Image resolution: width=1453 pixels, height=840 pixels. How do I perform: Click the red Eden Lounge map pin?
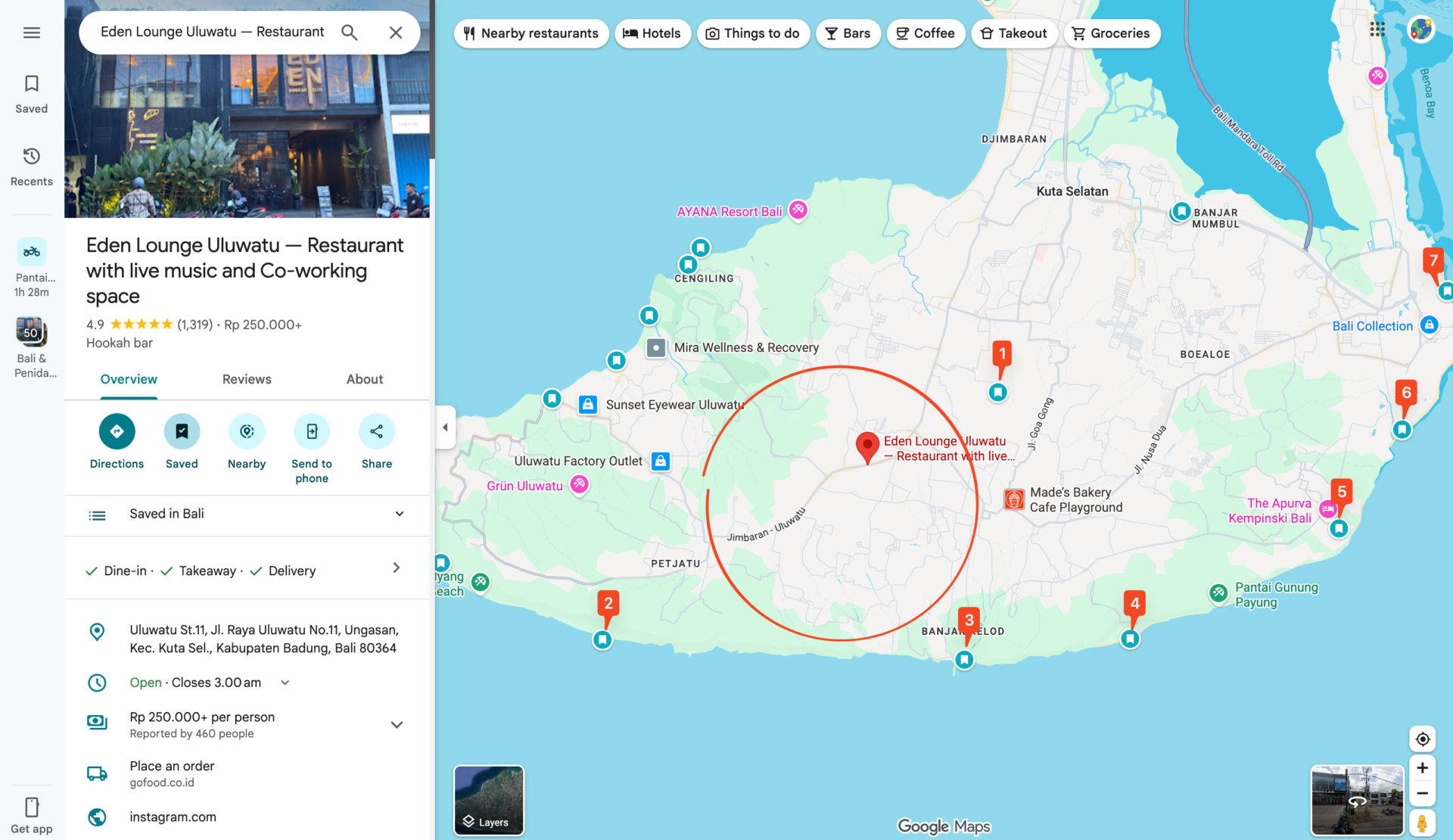[x=867, y=448]
